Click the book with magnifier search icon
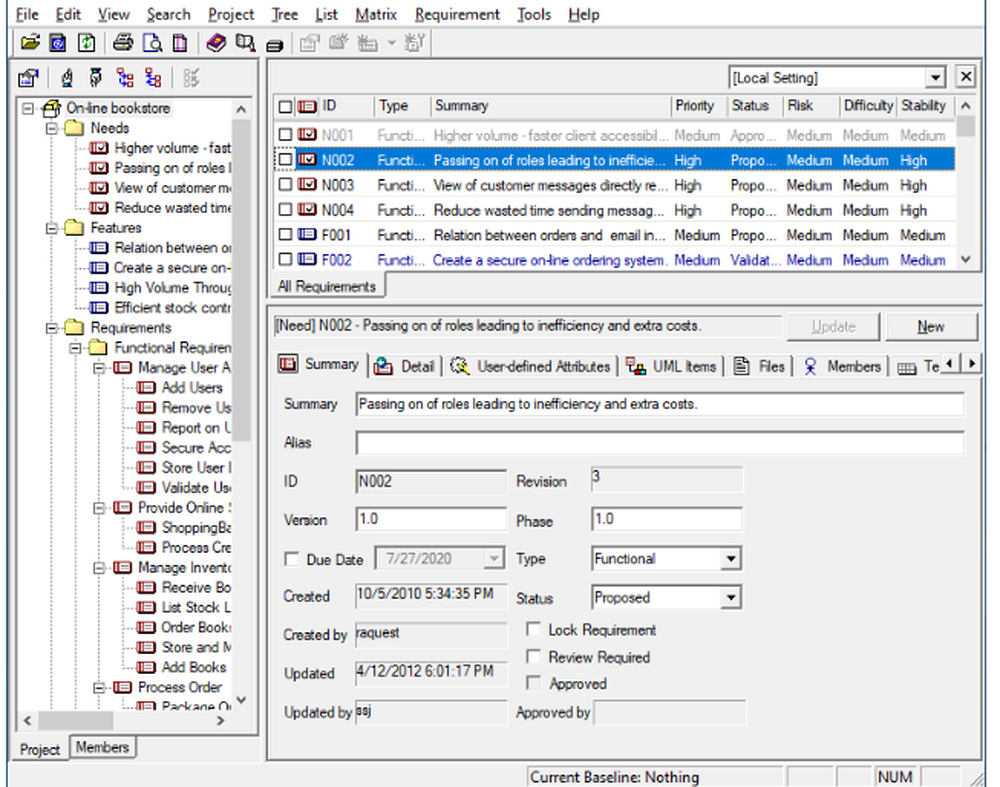This screenshot has height=787, width=1000. [x=245, y=43]
